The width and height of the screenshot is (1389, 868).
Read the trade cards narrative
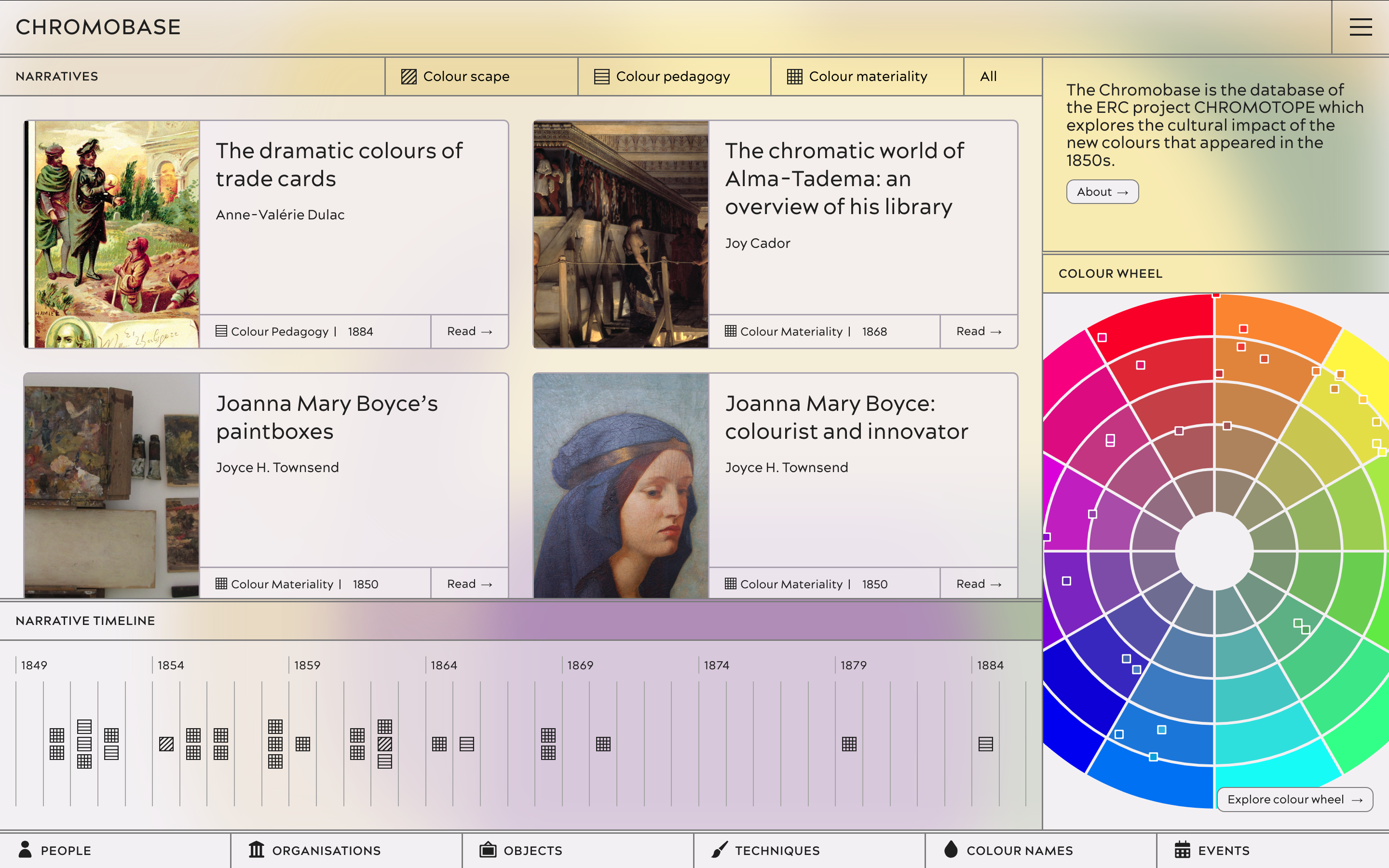469,331
